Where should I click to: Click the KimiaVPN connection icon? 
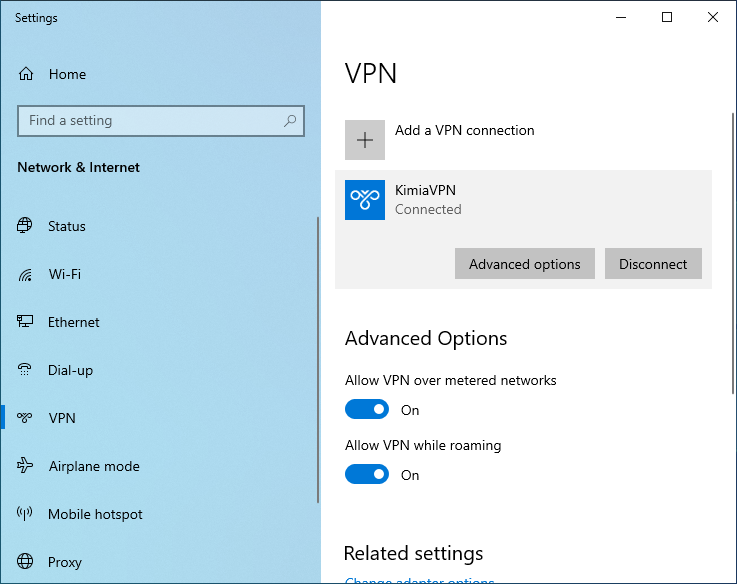click(x=365, y=200)
